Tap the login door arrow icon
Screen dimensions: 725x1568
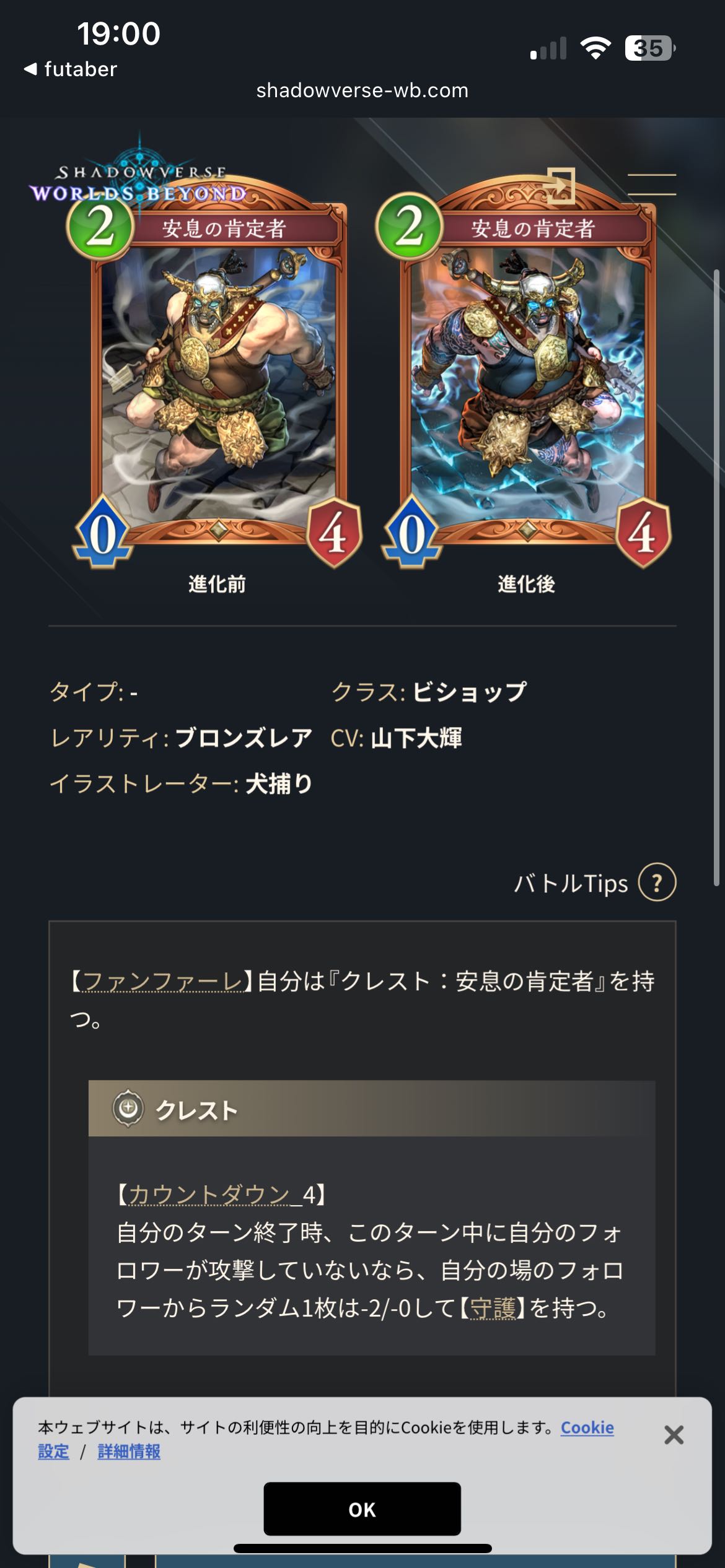tap(560, 185)
